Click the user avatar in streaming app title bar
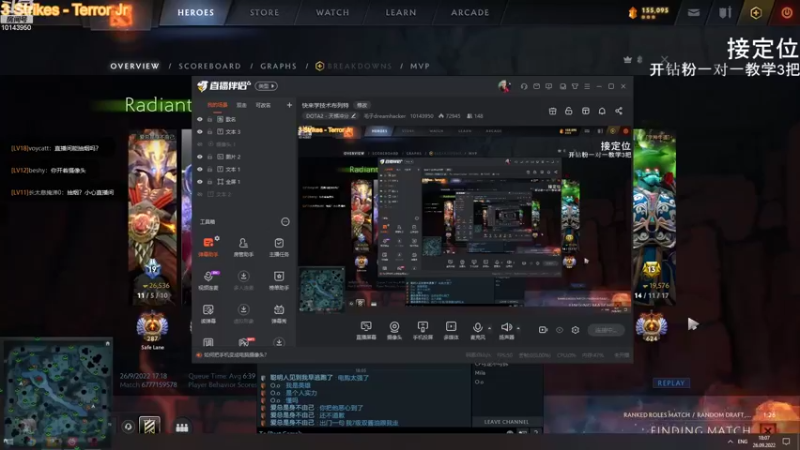Screen dimensions: 800x450 [504, 86]
